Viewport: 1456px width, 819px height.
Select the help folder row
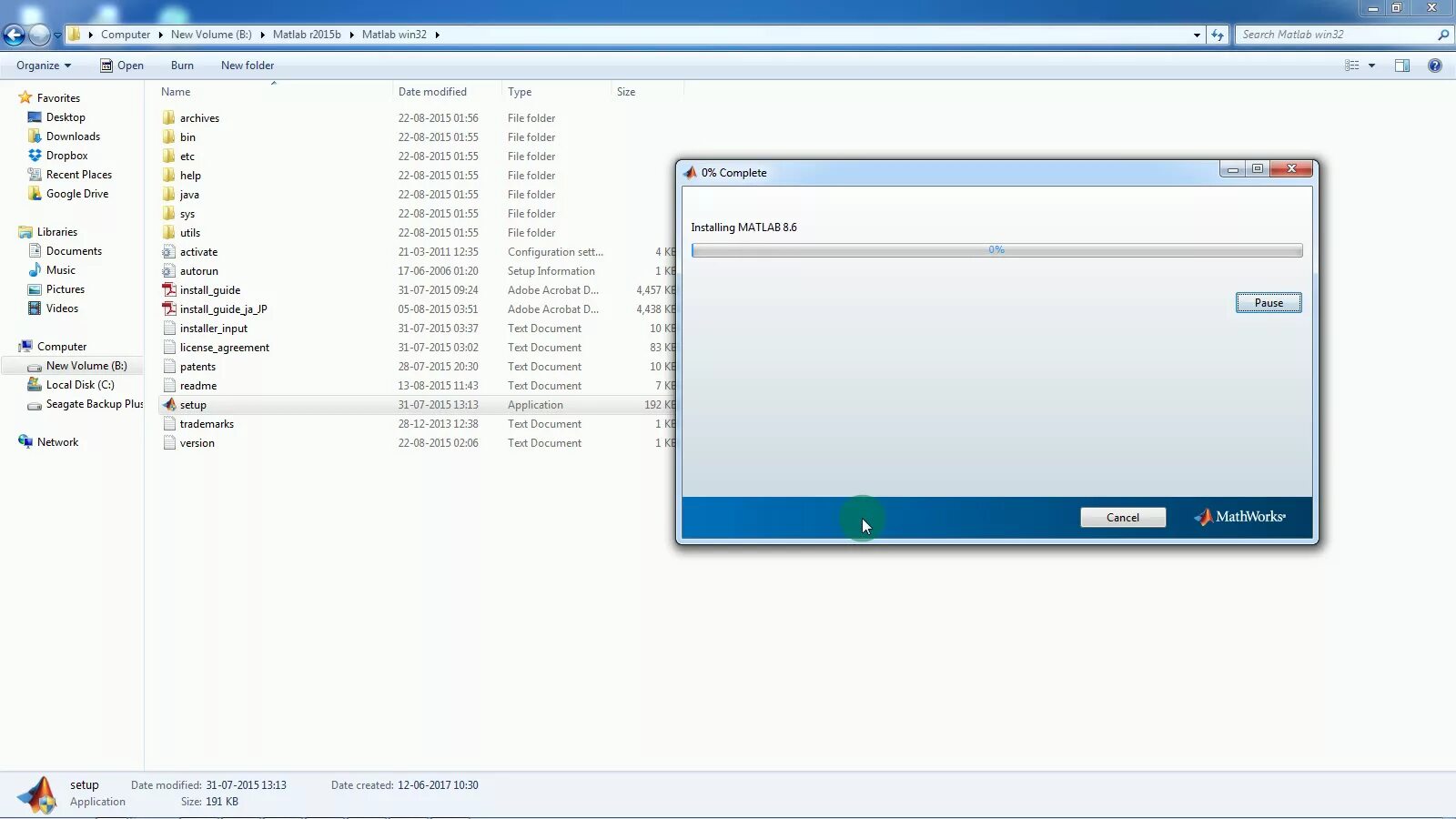click(x=416, y=176)
